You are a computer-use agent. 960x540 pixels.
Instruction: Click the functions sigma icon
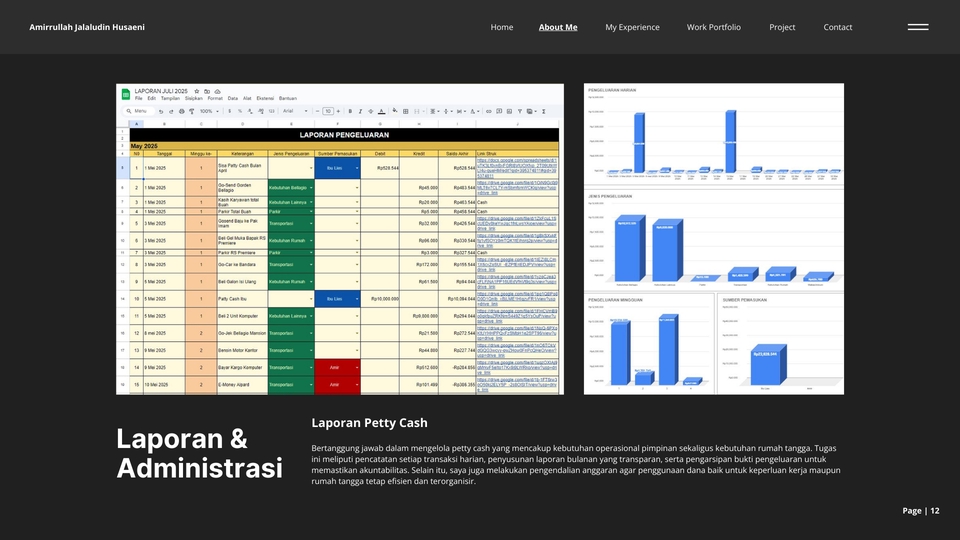[544, 111]
